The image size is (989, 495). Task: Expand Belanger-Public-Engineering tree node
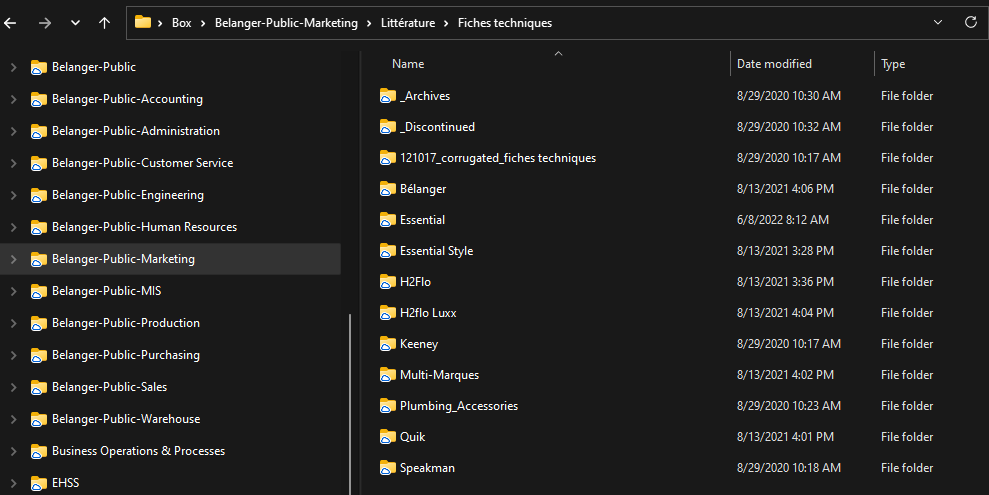[13, 195]
